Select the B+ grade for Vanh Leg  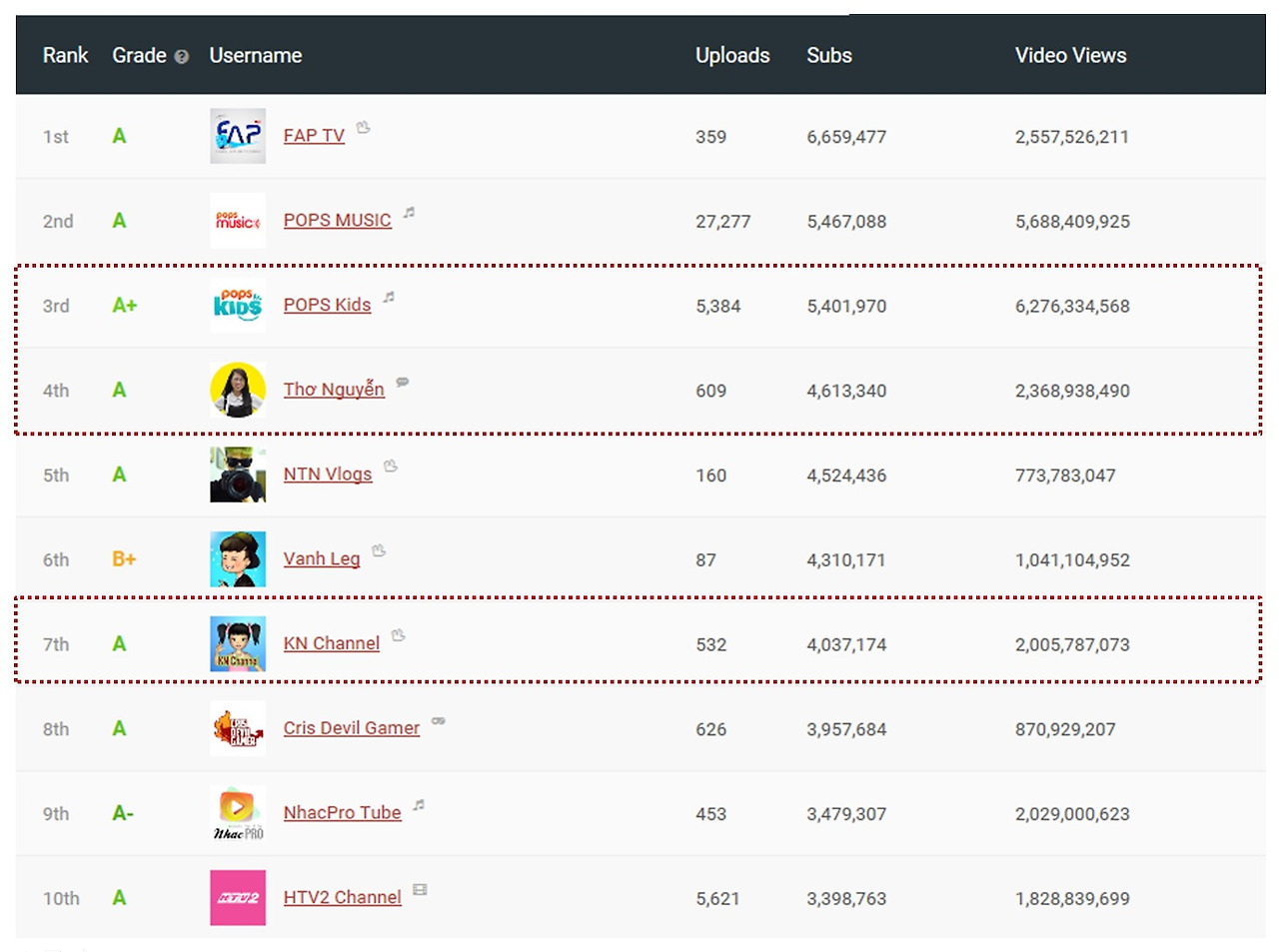point(124,559)
